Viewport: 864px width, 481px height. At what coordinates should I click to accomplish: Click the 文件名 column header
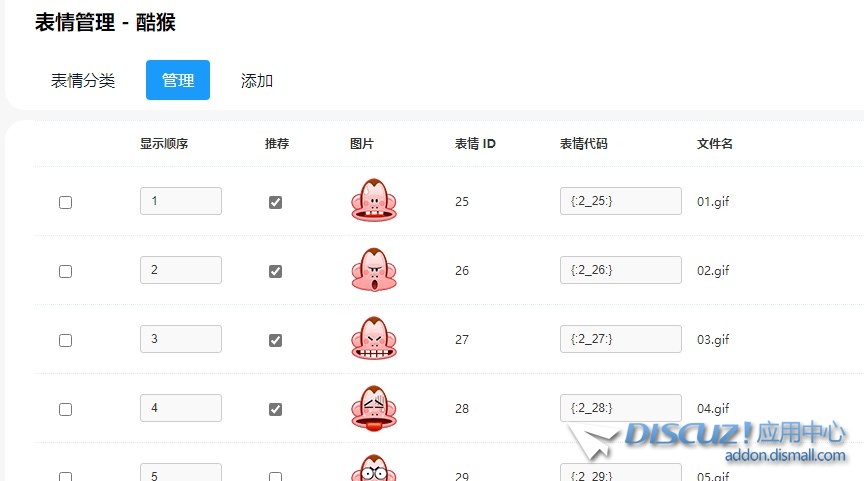715,144
